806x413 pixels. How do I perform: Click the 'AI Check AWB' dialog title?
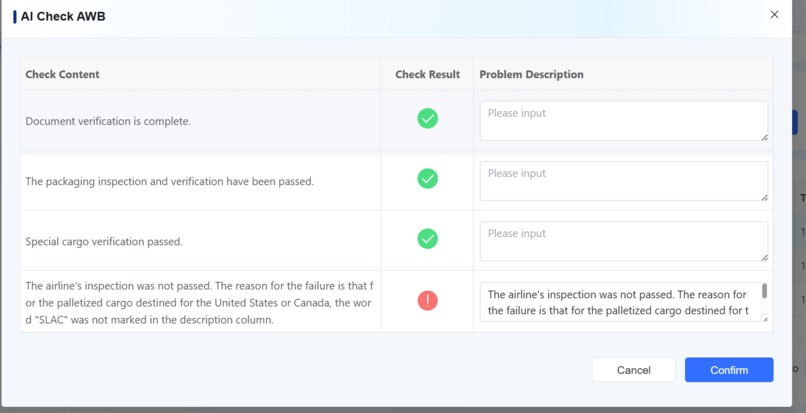[x=63, y=16]
